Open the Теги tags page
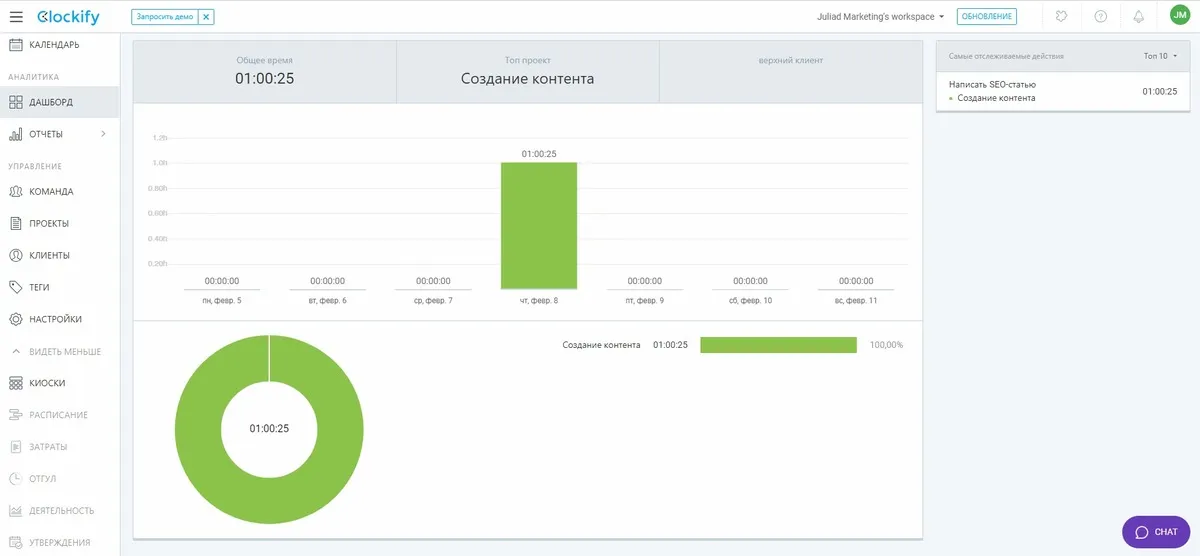Image resolution: width=1200 pixels, height=556 pixels. point(40,287)
